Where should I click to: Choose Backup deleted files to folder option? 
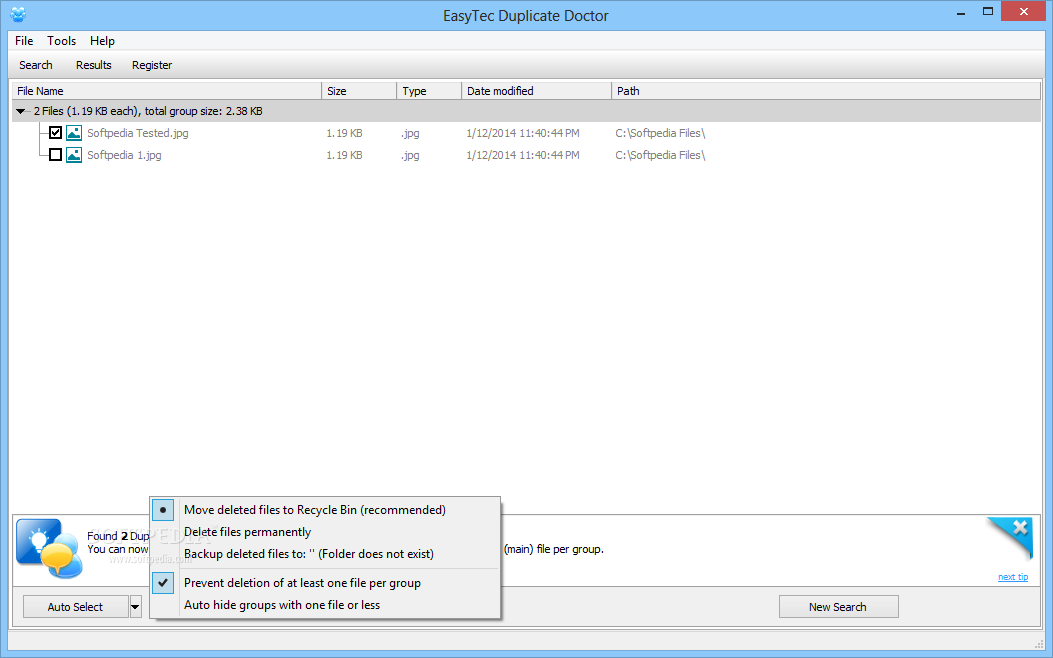point(325,554)
